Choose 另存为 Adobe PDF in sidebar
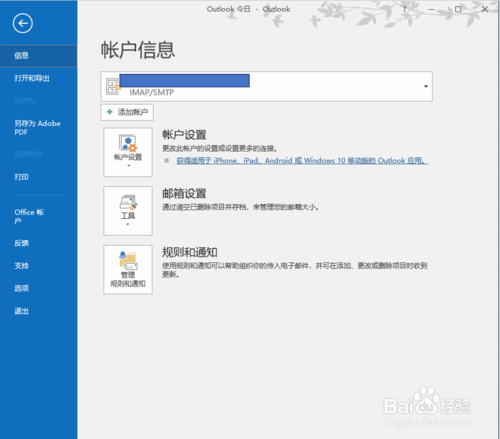 click(x=38, y=128)
